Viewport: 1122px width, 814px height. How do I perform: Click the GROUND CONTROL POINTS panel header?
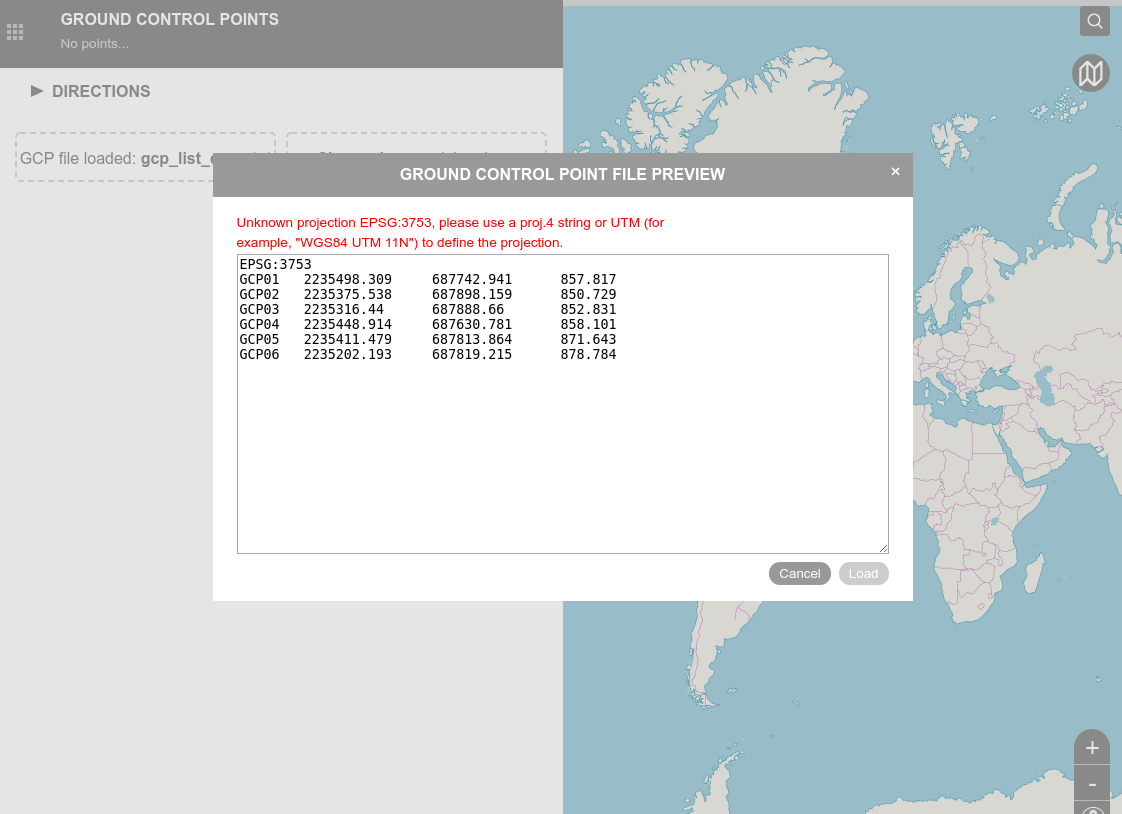click(169, 18)
